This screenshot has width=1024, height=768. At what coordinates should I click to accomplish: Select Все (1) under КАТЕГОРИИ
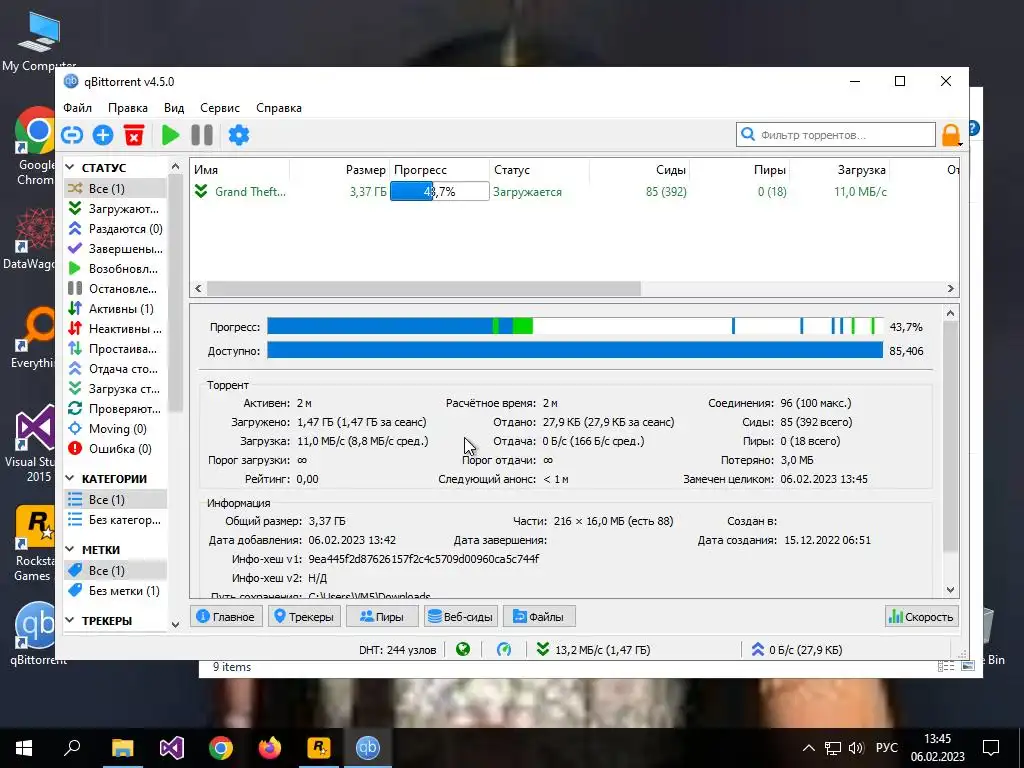pos(116,500)
